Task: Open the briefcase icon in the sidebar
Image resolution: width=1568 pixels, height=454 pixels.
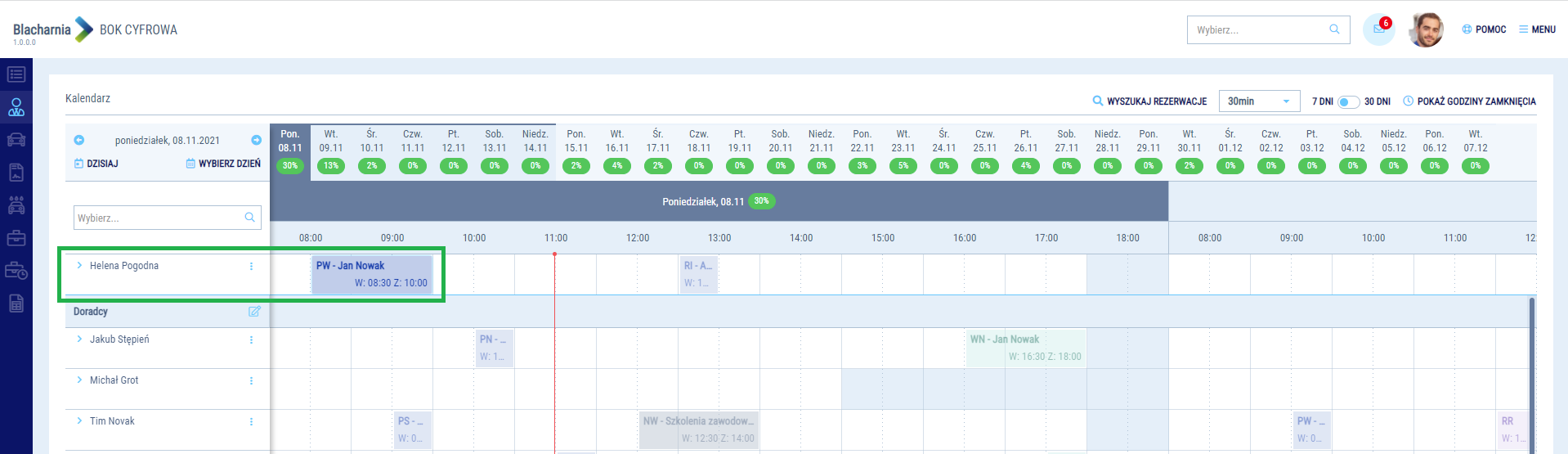Action: pos(16,238)
